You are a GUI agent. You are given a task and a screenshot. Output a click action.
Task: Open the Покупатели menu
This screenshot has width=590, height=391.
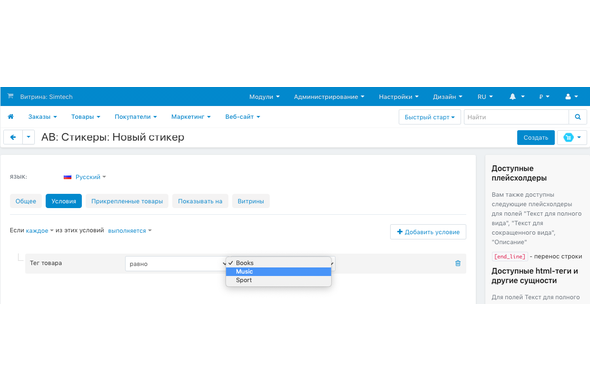(x=135, y=117)
